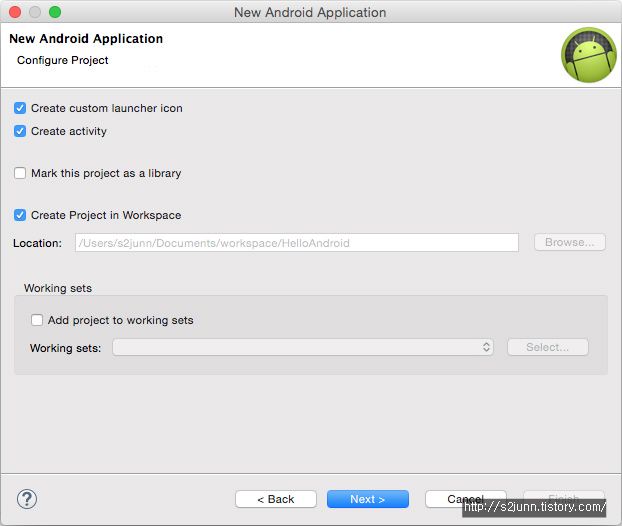622x526 pixels.
Task: Open the Working sets combo box
Action: tap(303, 347)
